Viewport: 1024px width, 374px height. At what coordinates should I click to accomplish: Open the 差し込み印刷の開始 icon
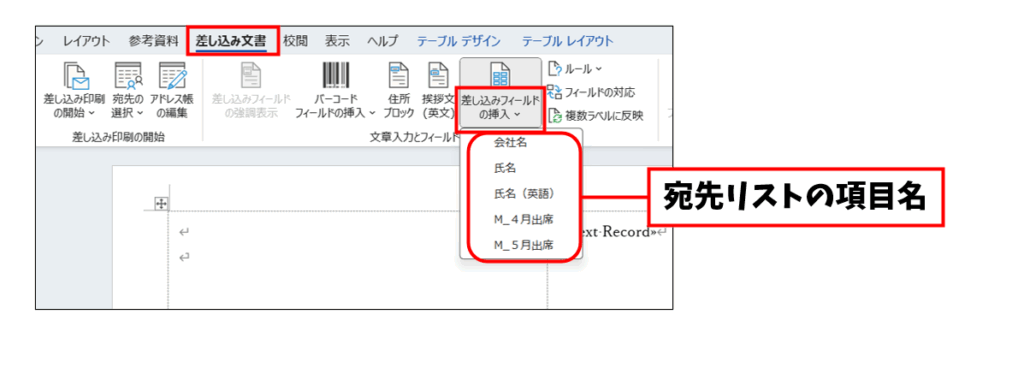coord(76,75)
